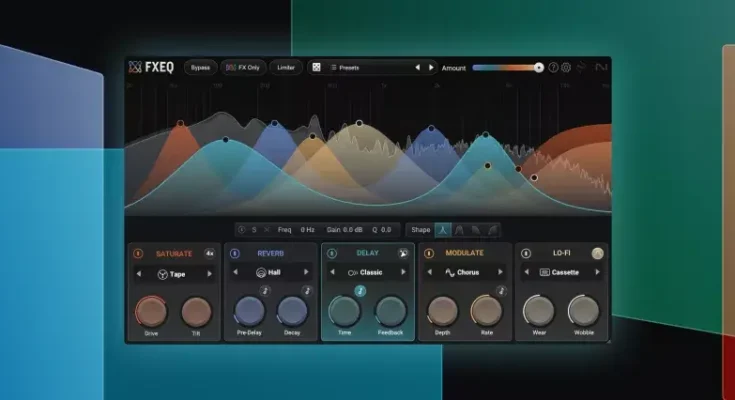735x400 pixels.
Task: Open the help question mark icon
Action: [x=553, y=68]
